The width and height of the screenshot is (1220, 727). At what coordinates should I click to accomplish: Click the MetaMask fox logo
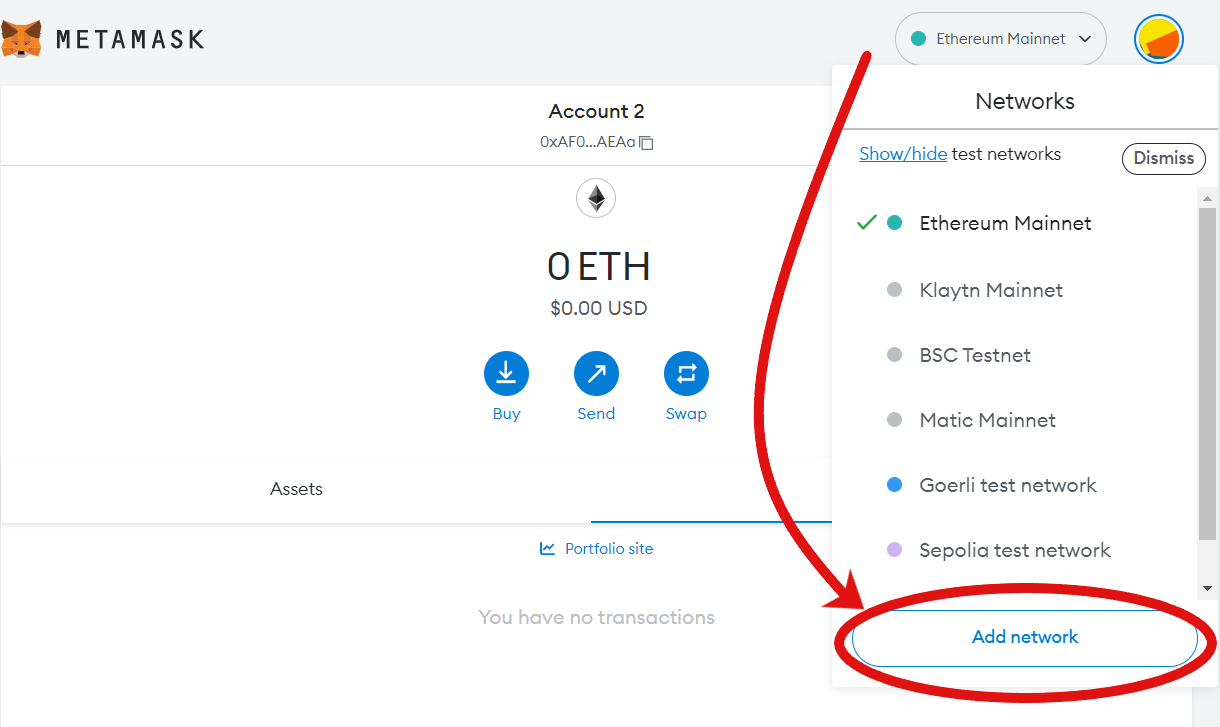tap(24, 38)
